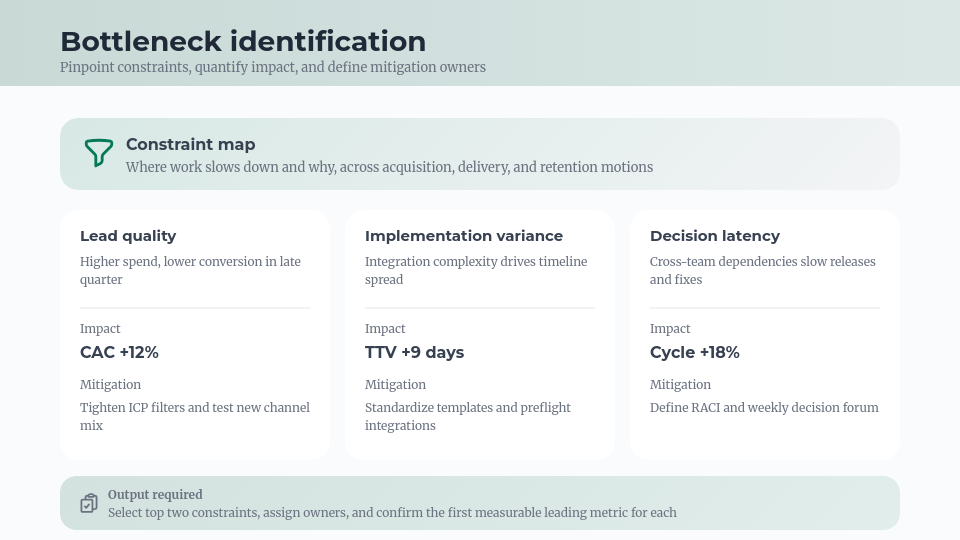
Task: Click the Decision latency card heading
Action: tap(714, 236)
